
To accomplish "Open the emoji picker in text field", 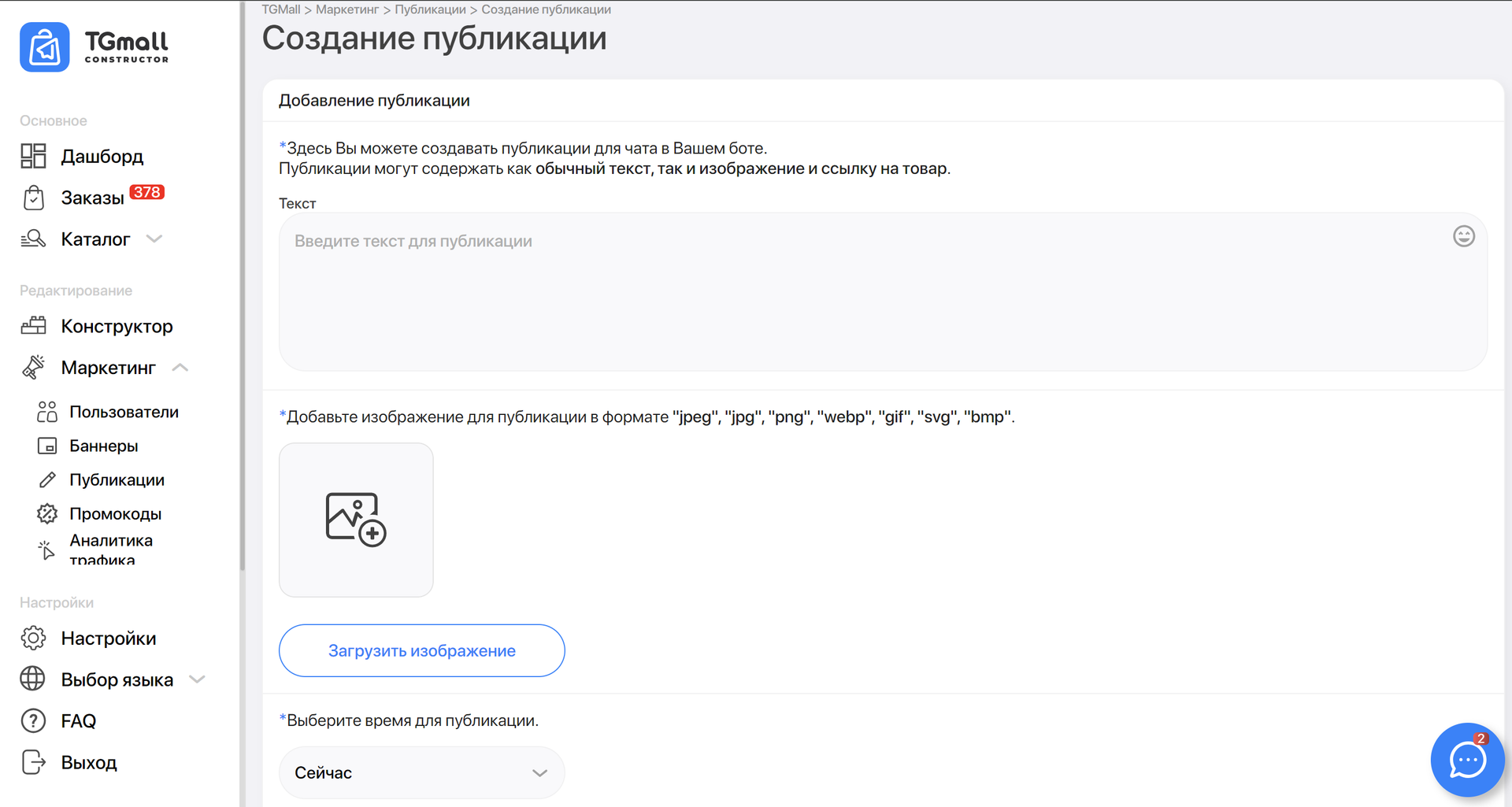I will (1463, 236).
